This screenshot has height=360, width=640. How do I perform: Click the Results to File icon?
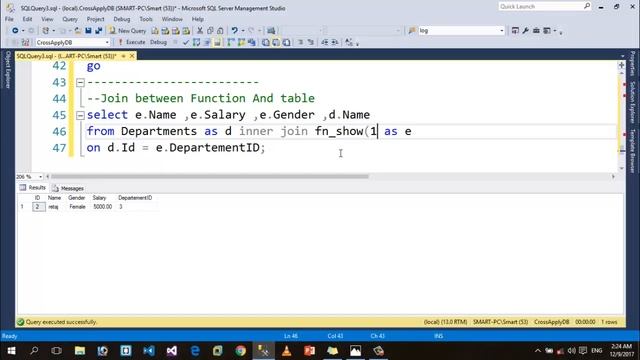tap(287, 42)
